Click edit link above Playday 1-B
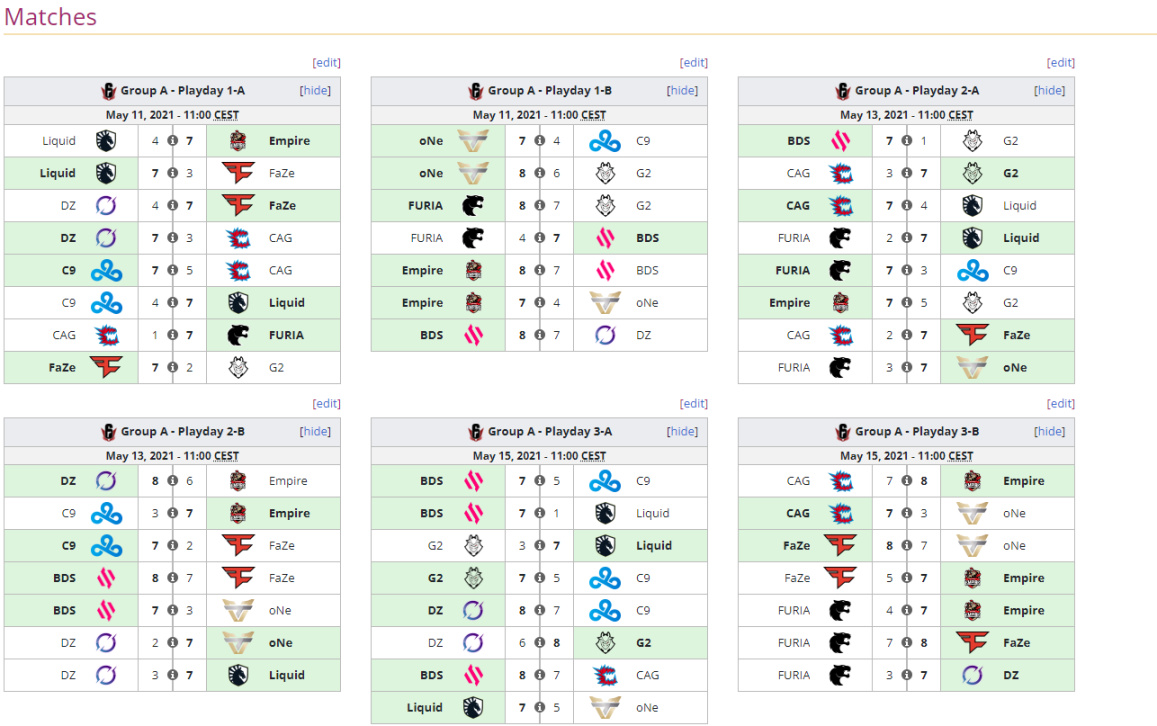This screenshot has width=1157, height=726. tap(694, 62)
